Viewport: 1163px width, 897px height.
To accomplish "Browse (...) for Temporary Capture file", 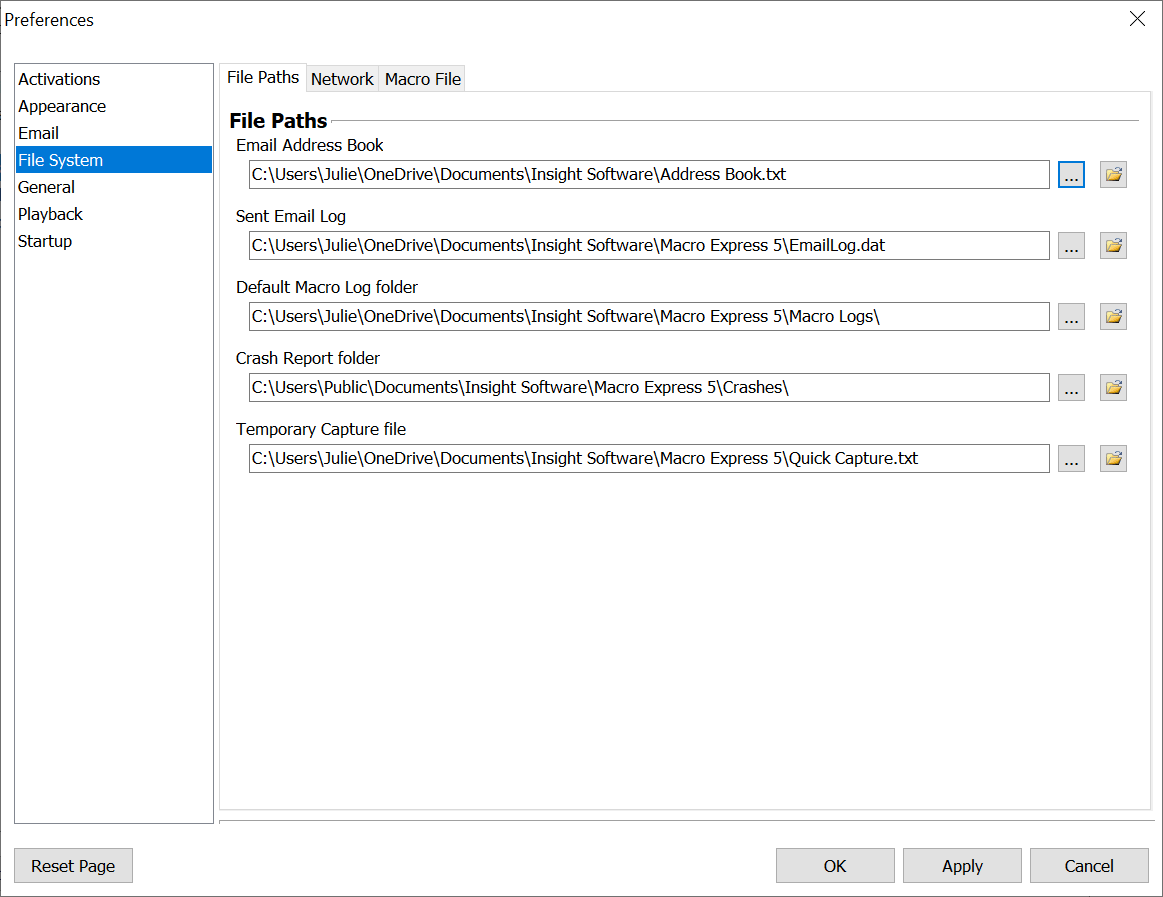I will (1071, 458).
